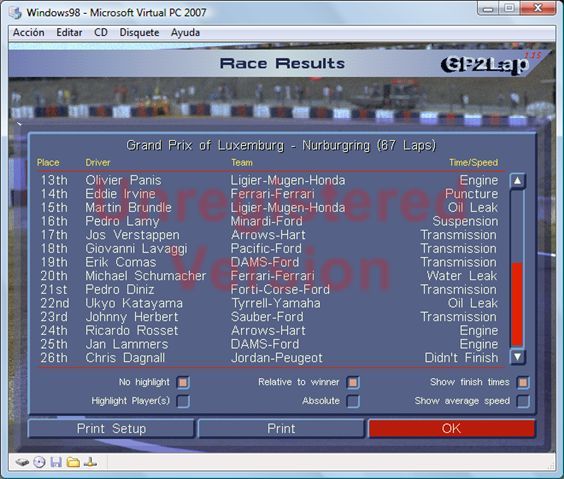Select the Olivier Panis row
This screenshot has height=479, width=564.
coord(269,180)
